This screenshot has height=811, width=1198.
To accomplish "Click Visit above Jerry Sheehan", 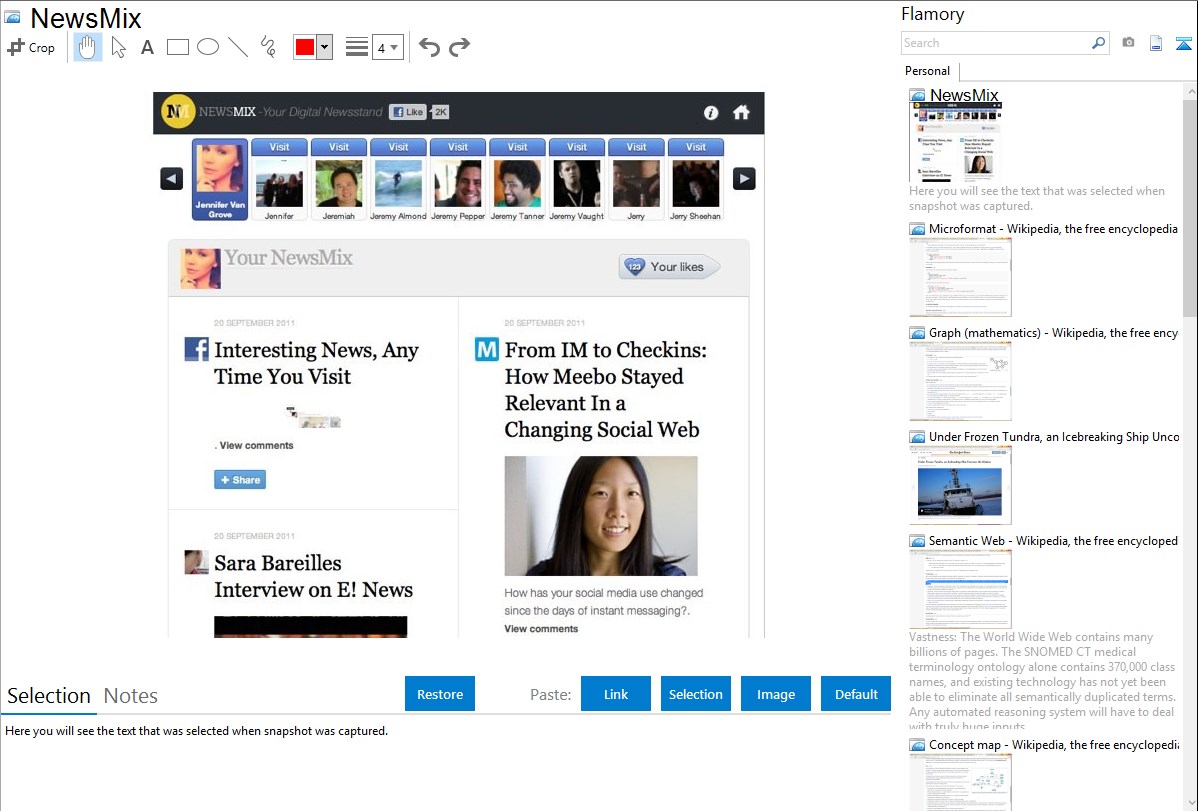I will click(695, 147).
